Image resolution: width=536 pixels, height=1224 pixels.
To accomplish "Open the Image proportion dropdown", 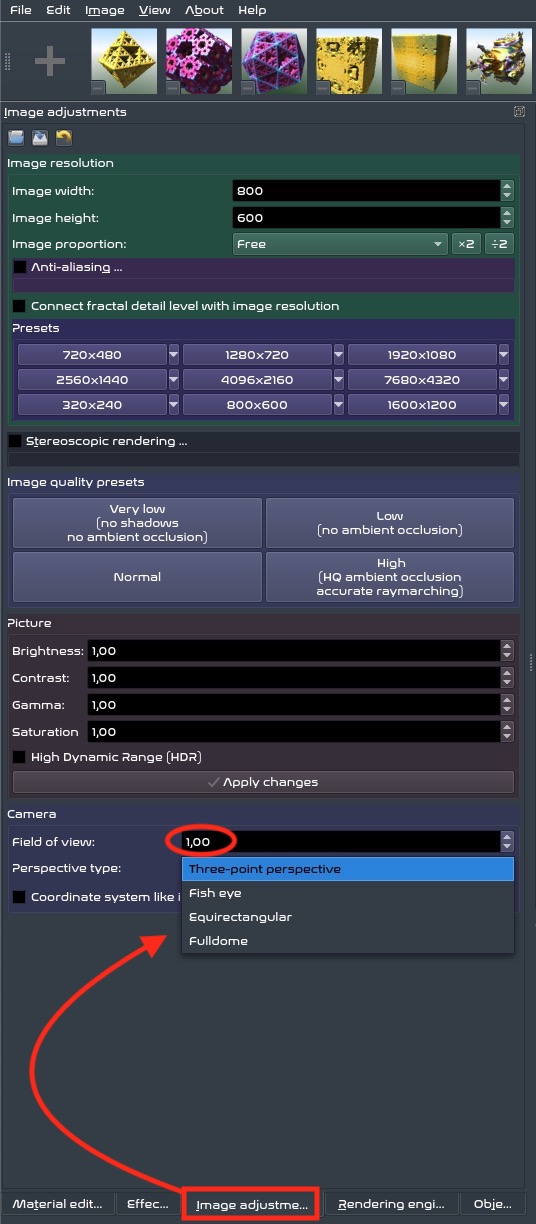I will click(340, 243).
